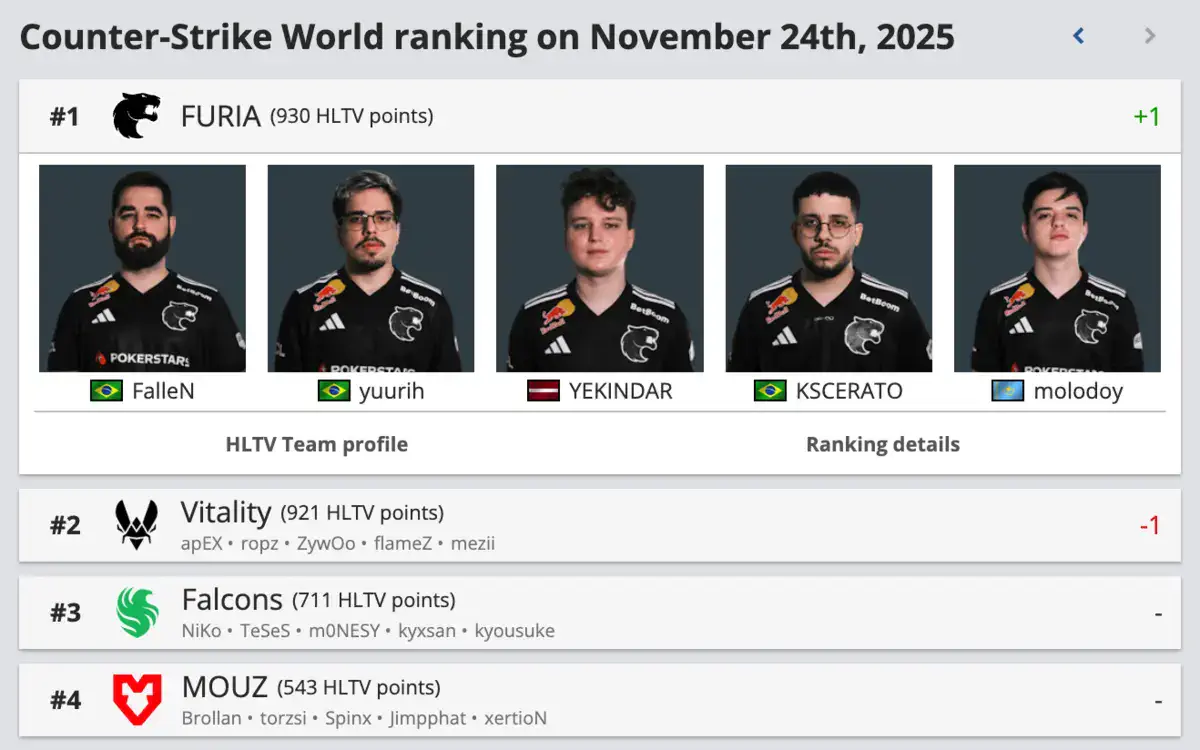Open KSCERATO player photo
Screen dimensions: 1200x750
coord(829,268)
